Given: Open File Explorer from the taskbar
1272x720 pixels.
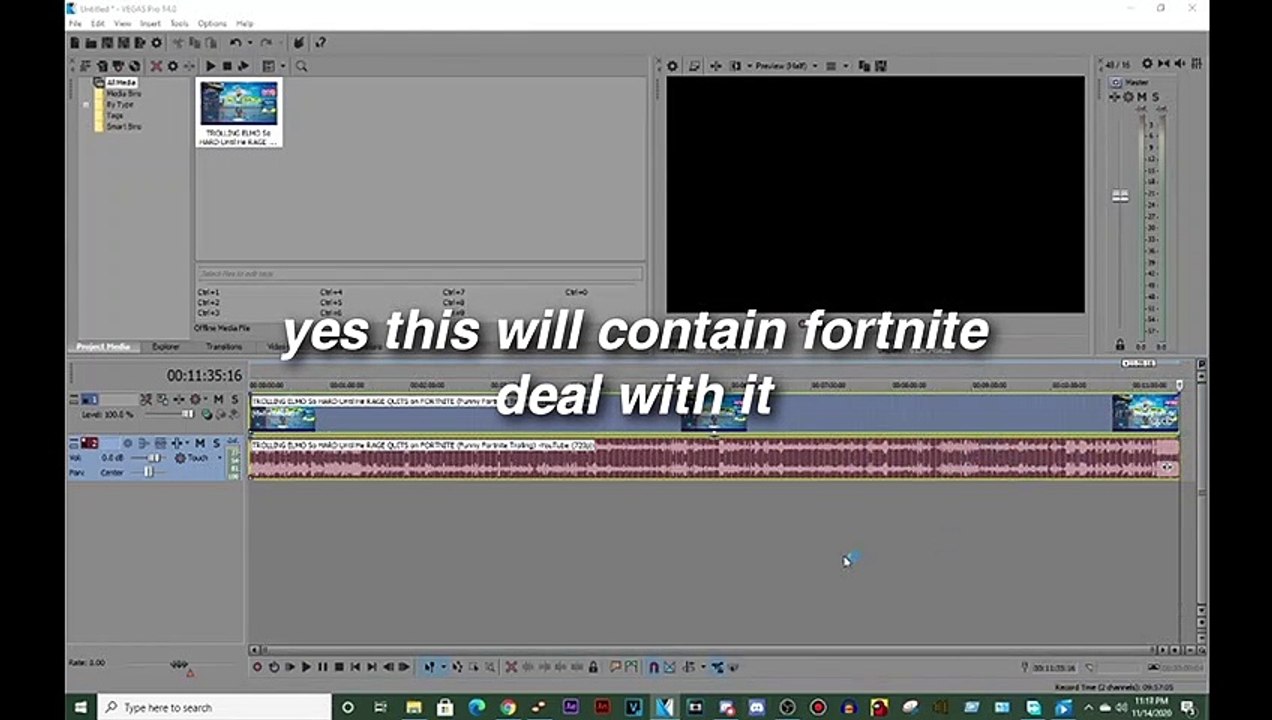Looking at the screenshot, I should point(414,707).
